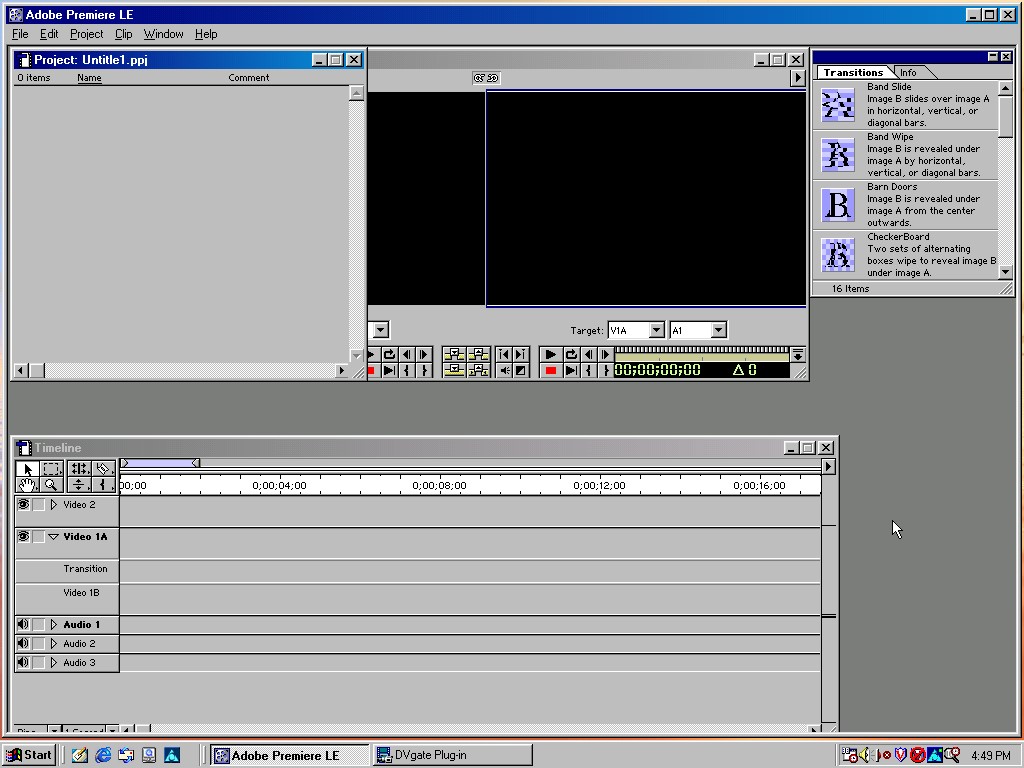The width and height of the screenshot is (1024, 768).
Task: Select the Zoom magnifier tool in Timeline
Action: click(x=52, y=485)
